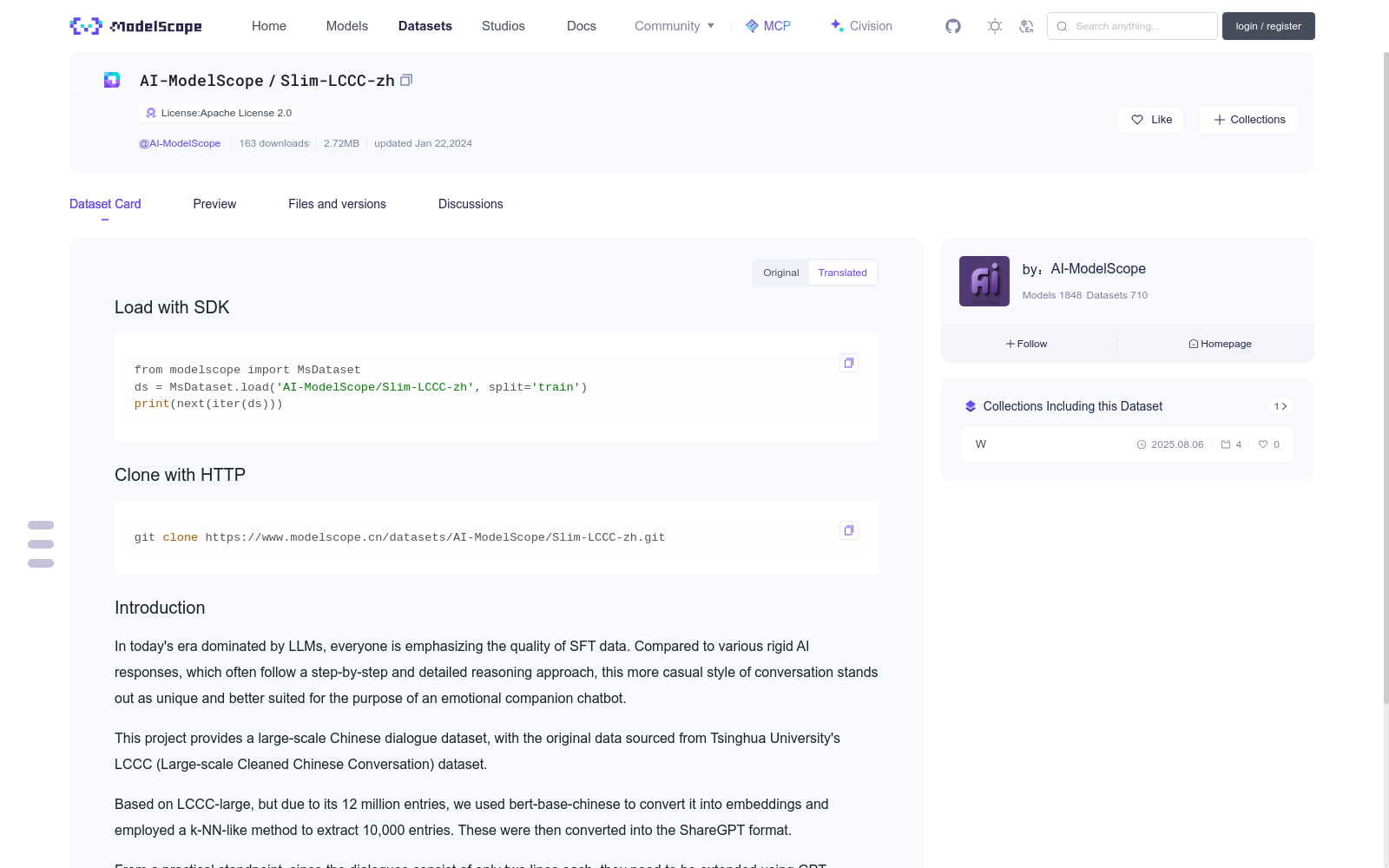The width and height of the screenshot is (1389, 868).
Task: Expand the Community dropdown menu
Action: (x=675, y=26)
